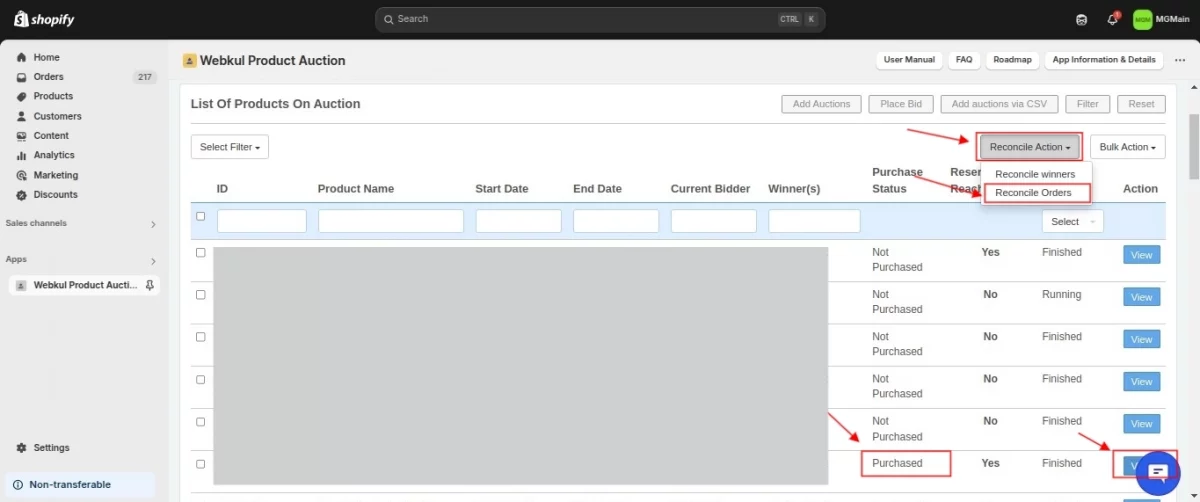Click the Winner(s) filter field

pos(815,221)
